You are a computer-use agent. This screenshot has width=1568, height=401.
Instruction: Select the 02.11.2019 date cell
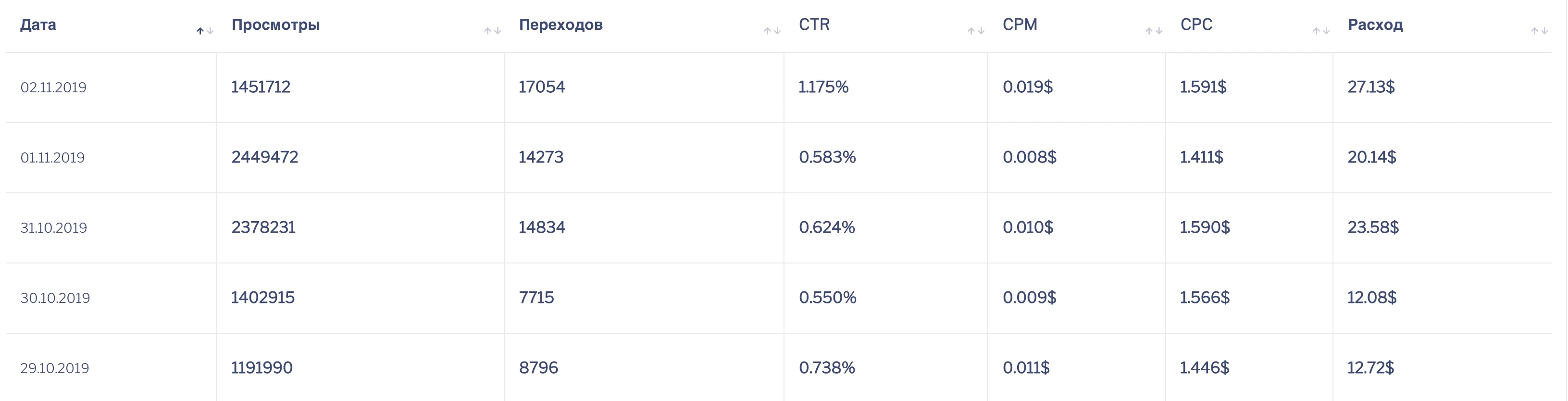click(x=53, y=88)
